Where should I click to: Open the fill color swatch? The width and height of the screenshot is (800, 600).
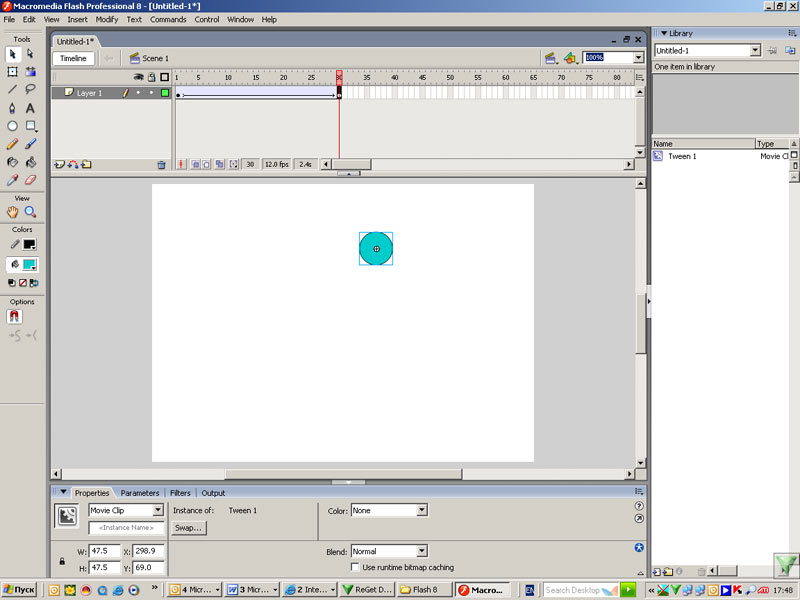pos(30,265)
